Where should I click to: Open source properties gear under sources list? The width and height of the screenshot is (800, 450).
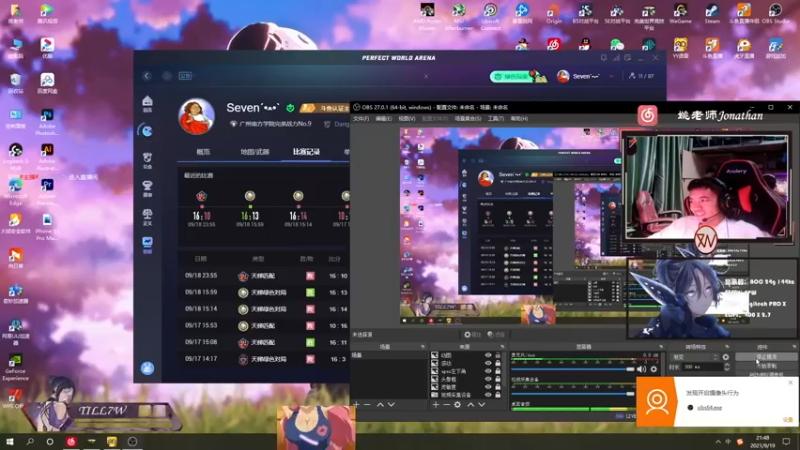(458, 405)
